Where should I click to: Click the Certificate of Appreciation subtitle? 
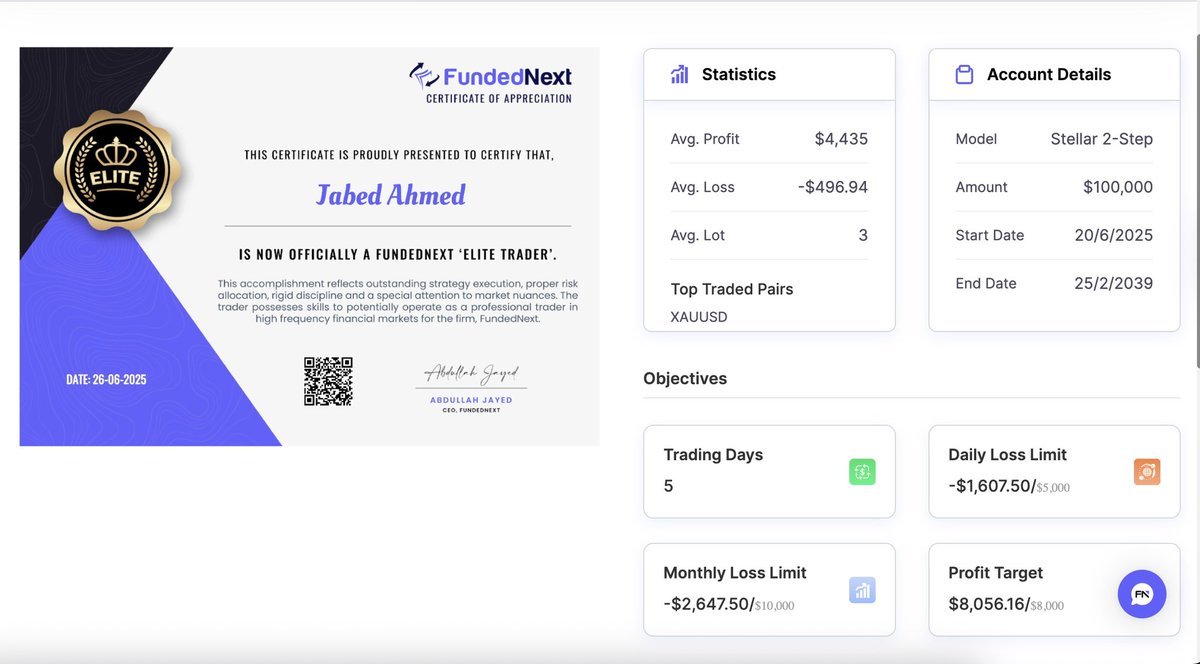click(x=499, y=99)
